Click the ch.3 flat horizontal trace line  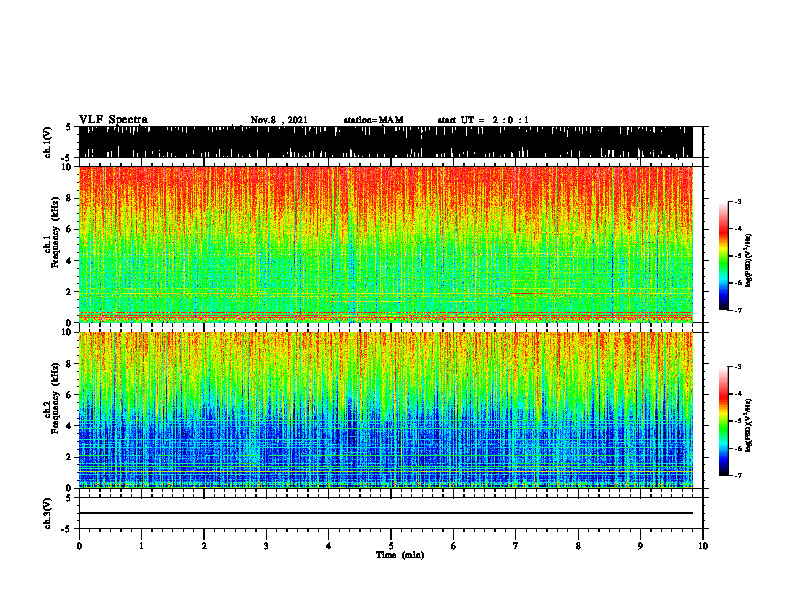coord(385,513)
